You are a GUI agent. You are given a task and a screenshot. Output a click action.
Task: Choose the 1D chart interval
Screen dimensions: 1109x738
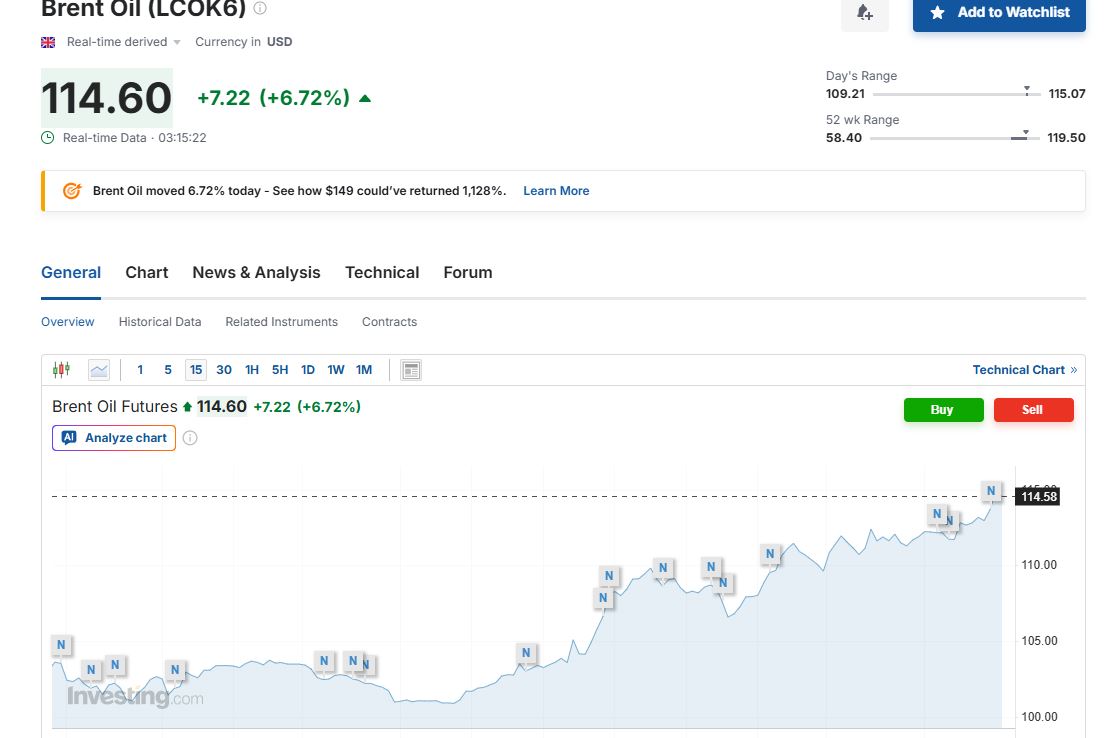point(308,370)
